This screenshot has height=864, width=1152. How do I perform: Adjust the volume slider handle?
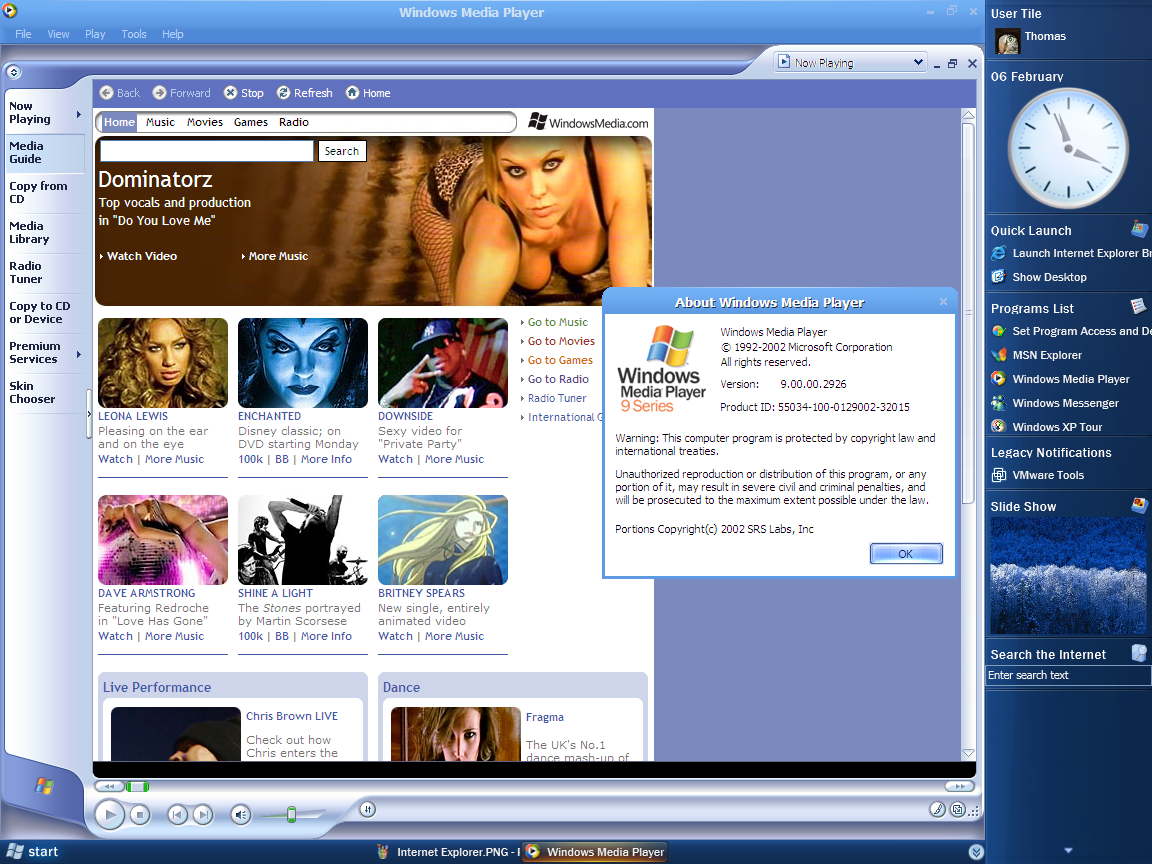click(291, 814)
